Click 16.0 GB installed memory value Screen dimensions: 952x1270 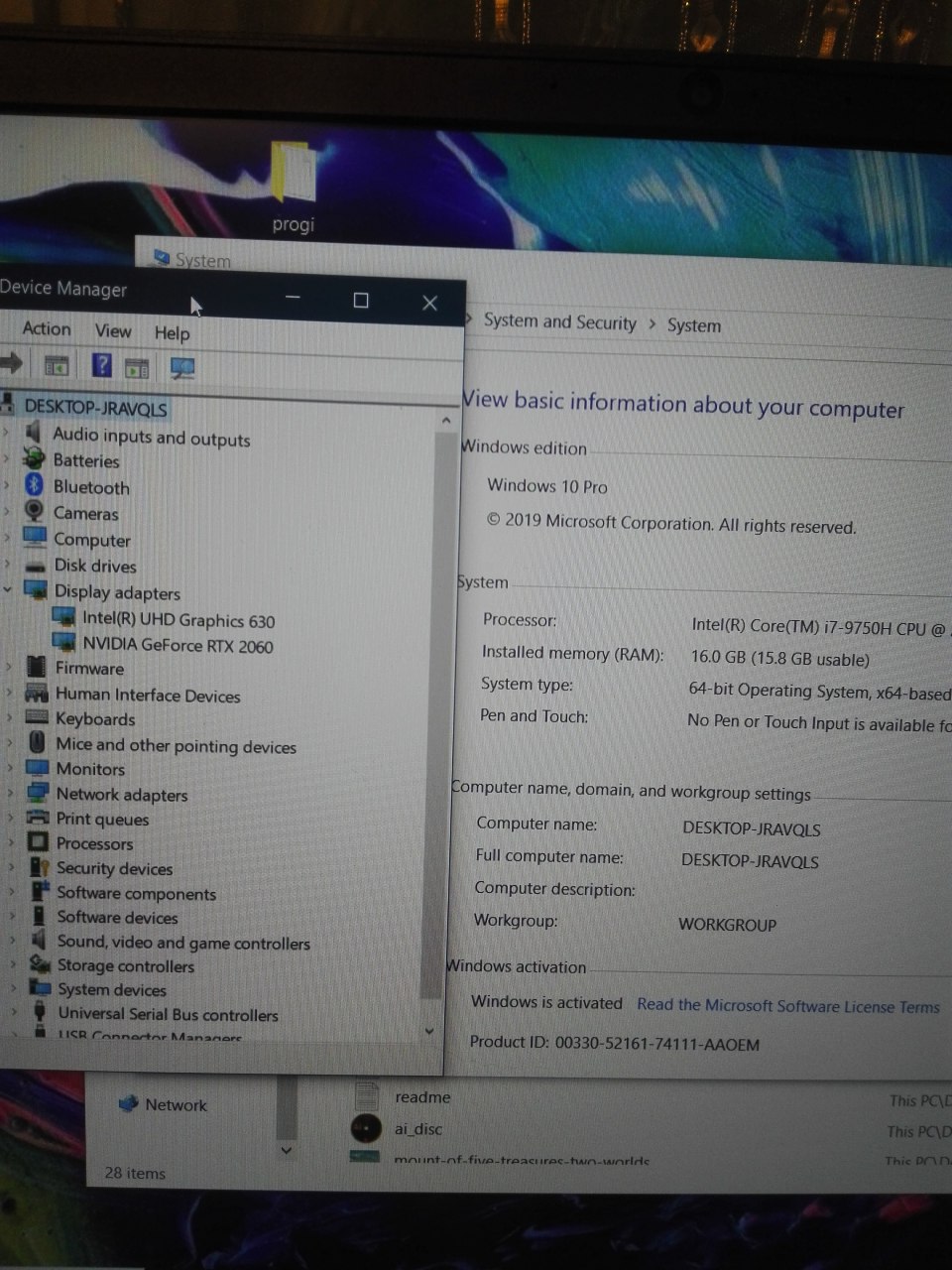click(780, 659)
